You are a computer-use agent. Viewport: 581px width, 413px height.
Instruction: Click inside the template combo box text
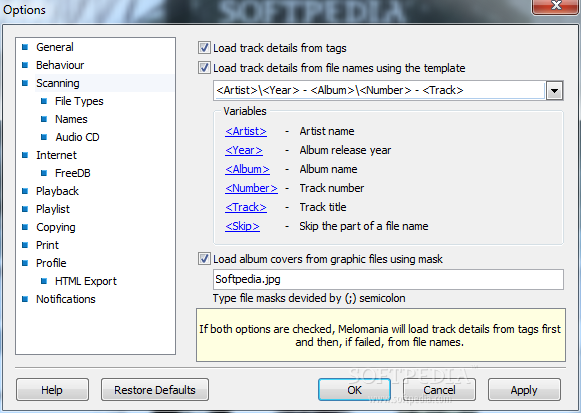[379, 90]
